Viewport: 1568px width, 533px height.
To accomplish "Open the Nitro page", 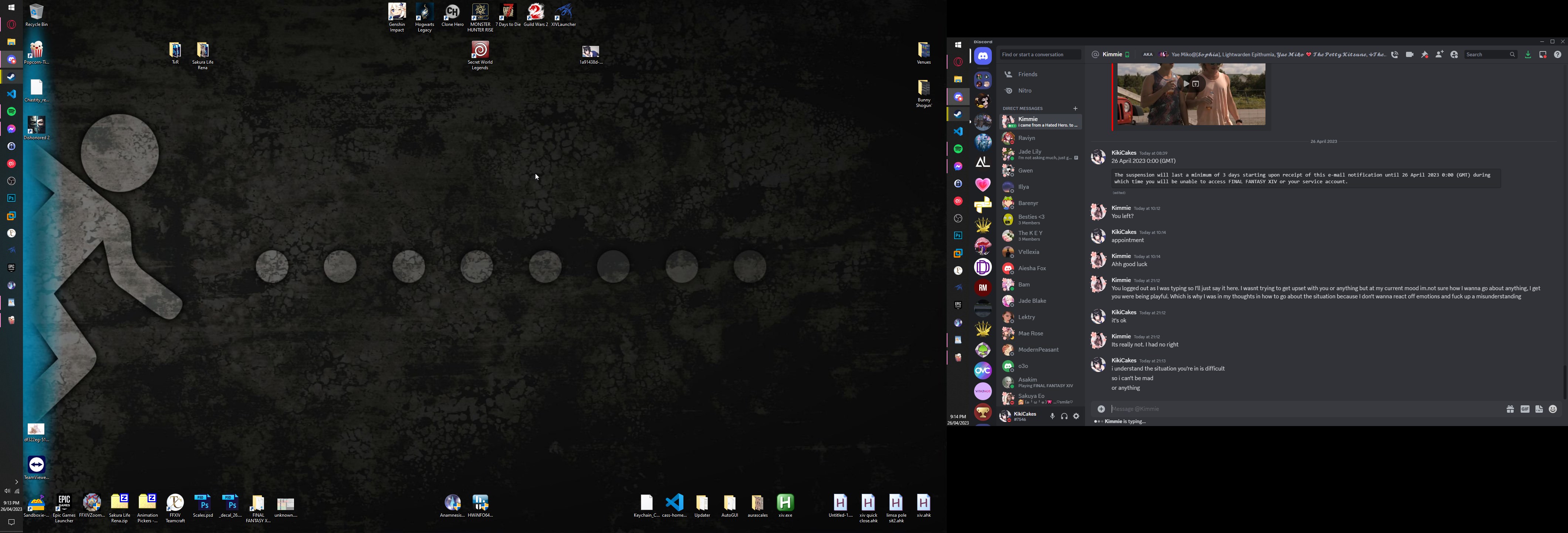I will coord(1040,91).
